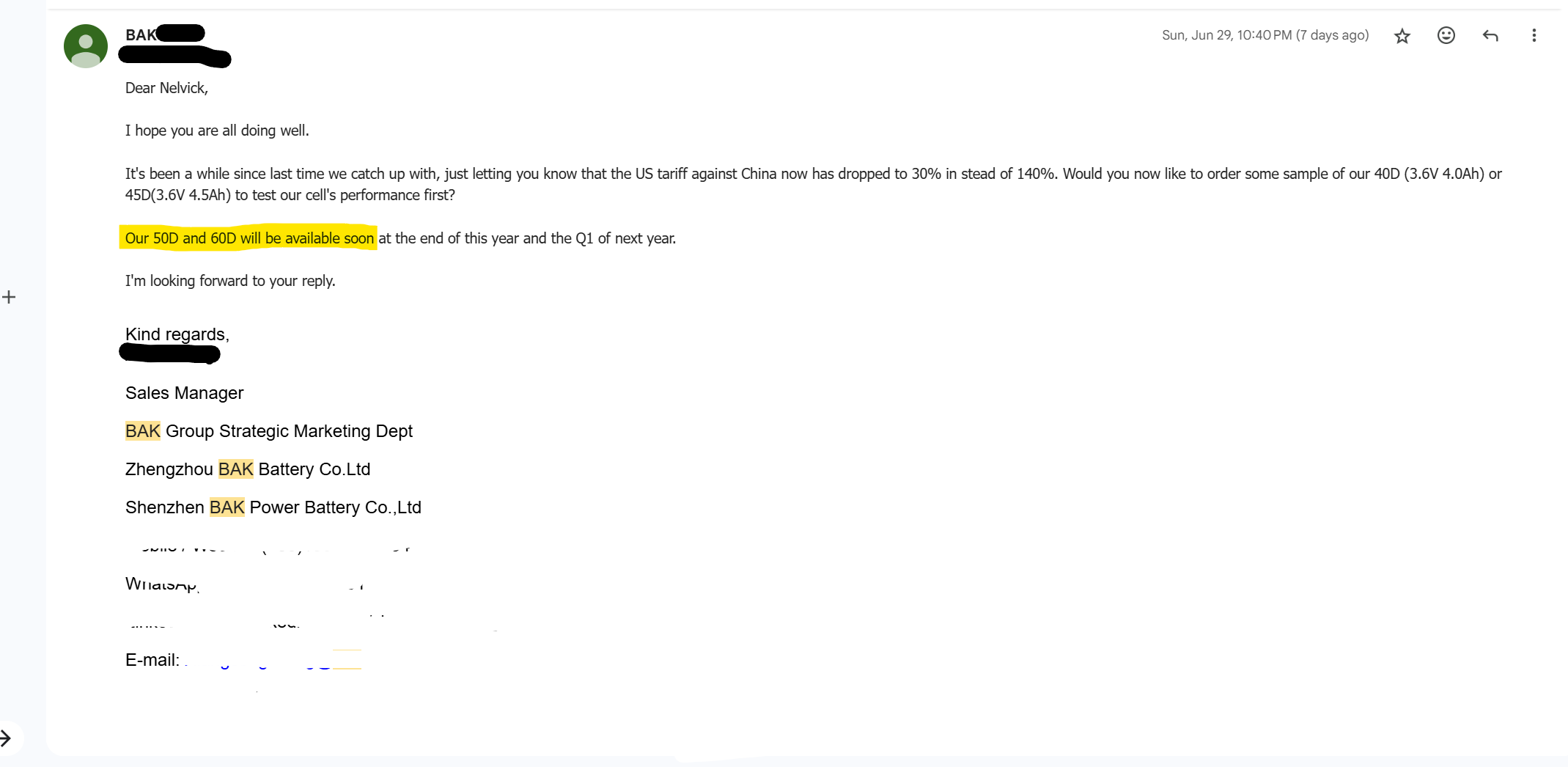The width and height of the screenshot is (1568, 767).
Task: Click the yellow-highlighted 50D and 60D sentence
Action: (249, 238)
